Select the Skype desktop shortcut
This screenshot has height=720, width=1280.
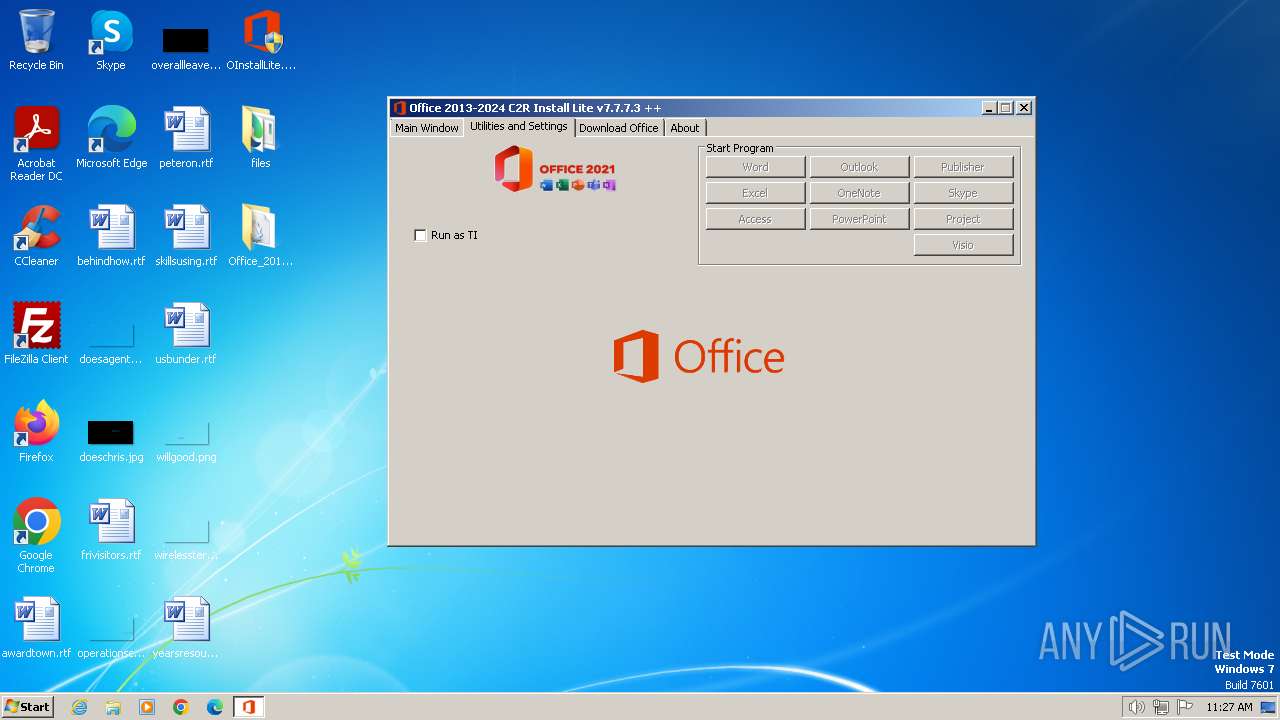[111, 40]
